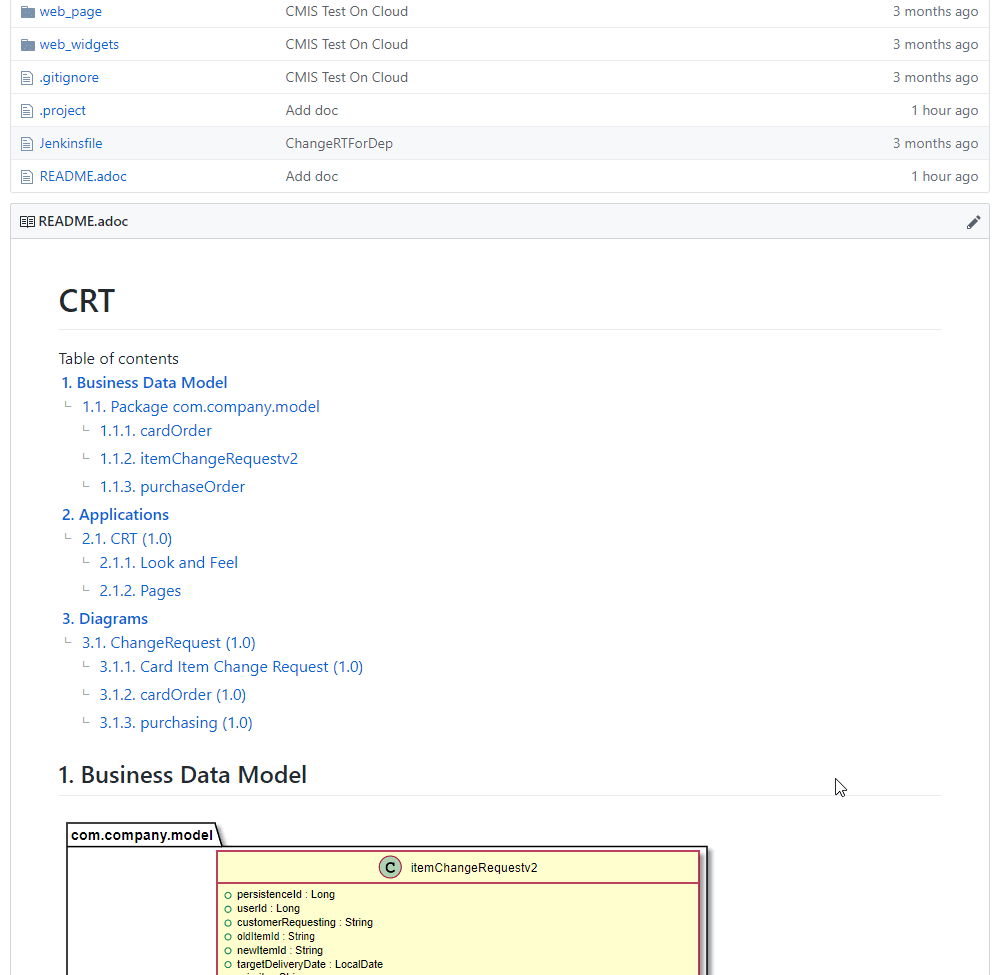Click the file icon next to .gitignore
This screenshot has width=998, height=975.
pyautogui.click(x=25, y=77)
